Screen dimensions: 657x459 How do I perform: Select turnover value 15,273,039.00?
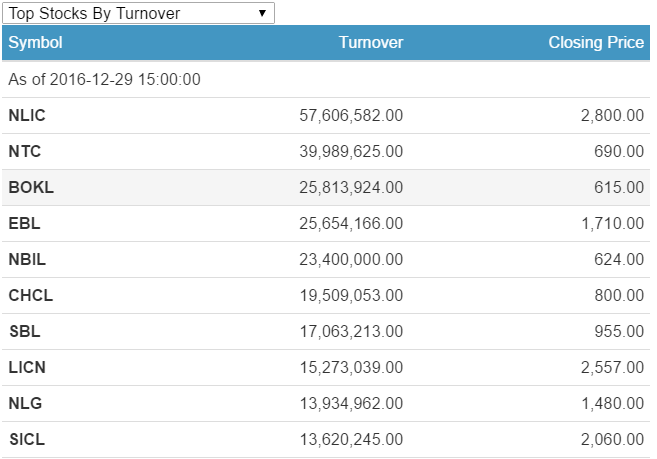coord(351,368)
